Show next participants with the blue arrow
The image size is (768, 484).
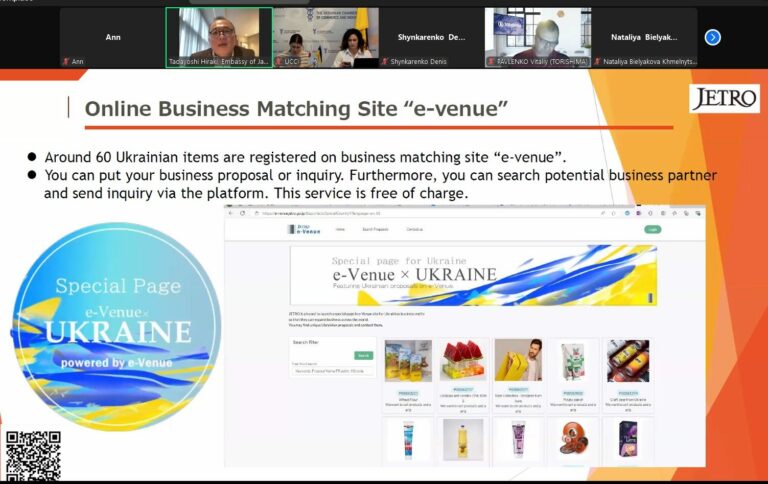coord(712,37)
